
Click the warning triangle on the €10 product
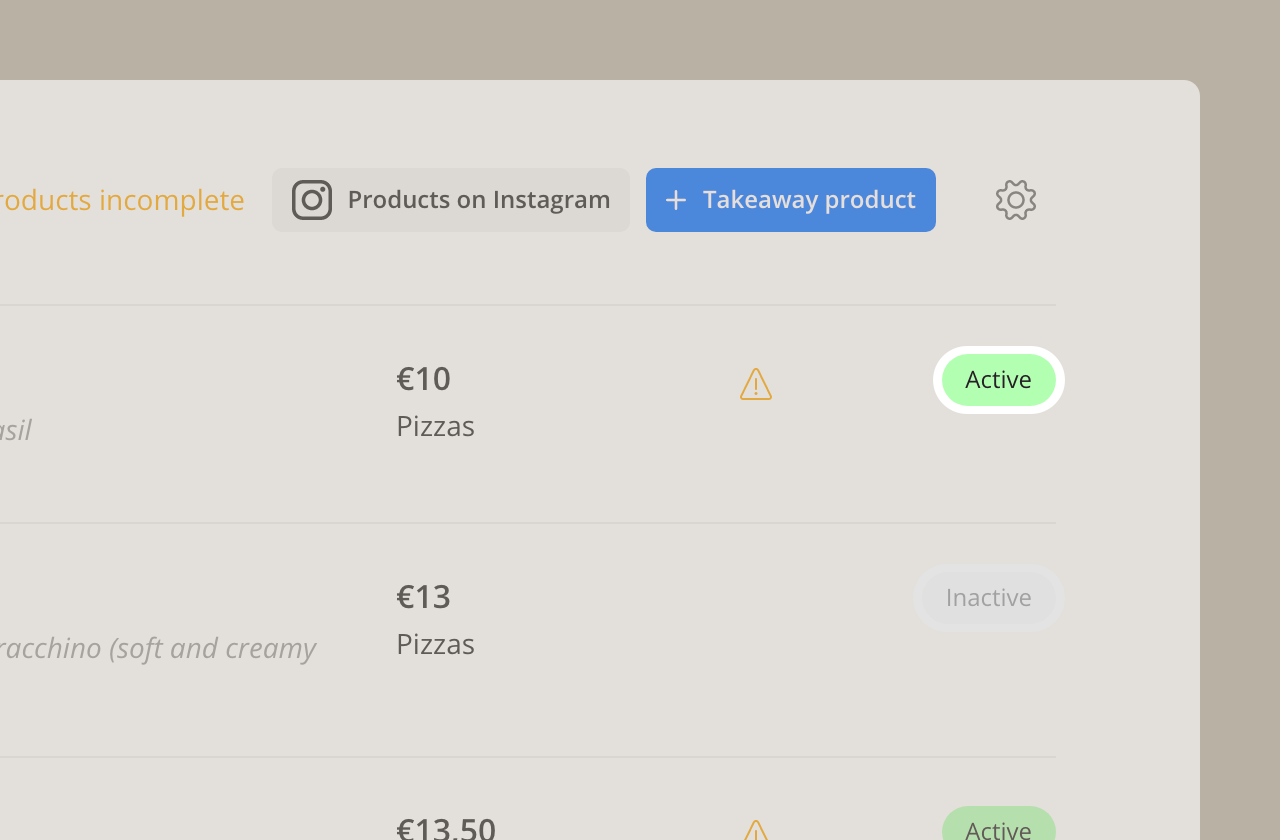pos(756,384)
